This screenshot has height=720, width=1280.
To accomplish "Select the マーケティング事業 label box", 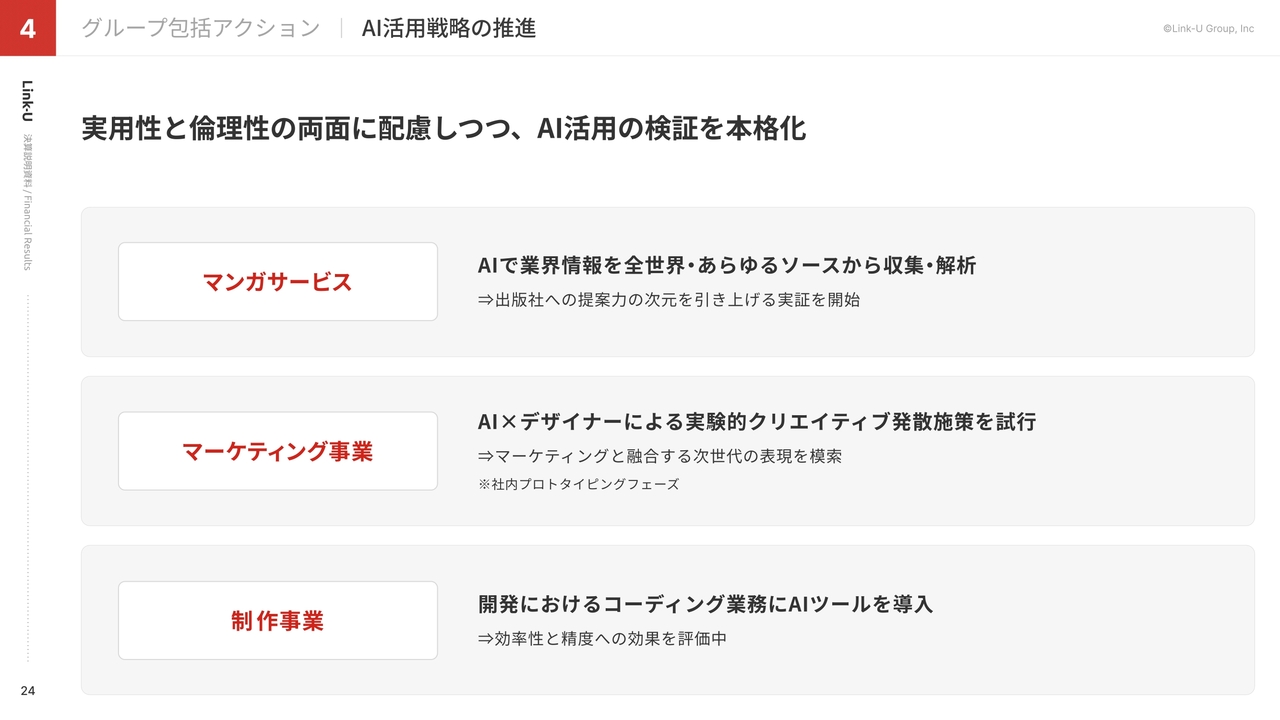I will (278, 451).
